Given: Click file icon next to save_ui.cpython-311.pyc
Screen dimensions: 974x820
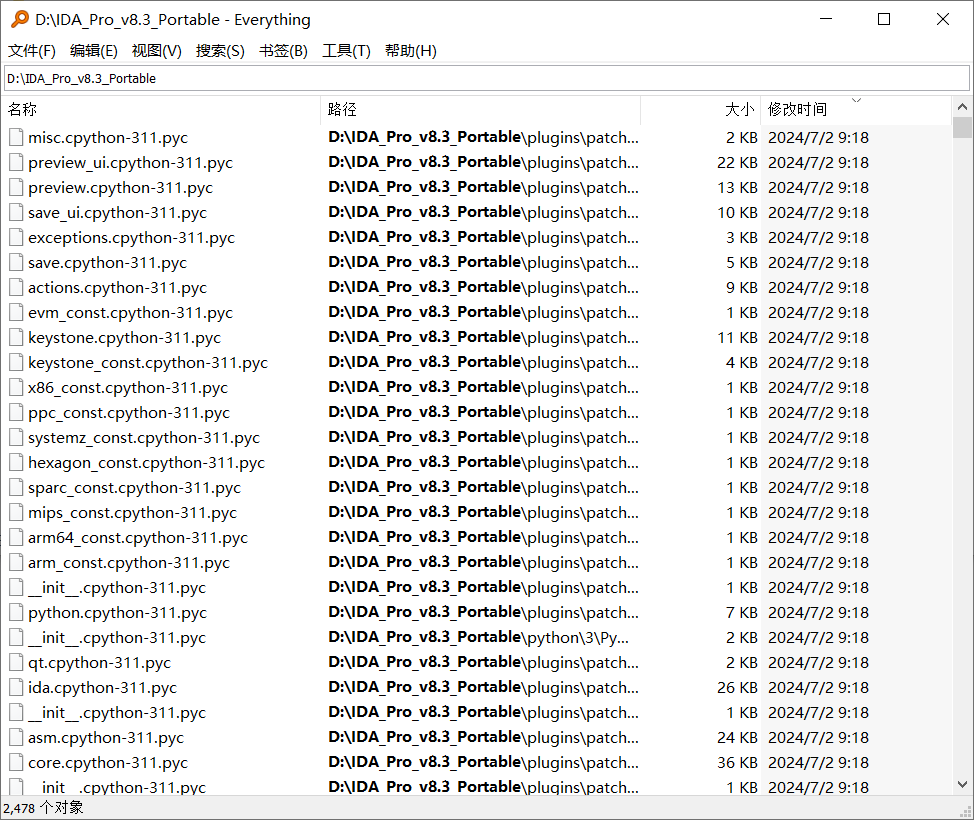Looking at the screenshot, I should point(16,212).
